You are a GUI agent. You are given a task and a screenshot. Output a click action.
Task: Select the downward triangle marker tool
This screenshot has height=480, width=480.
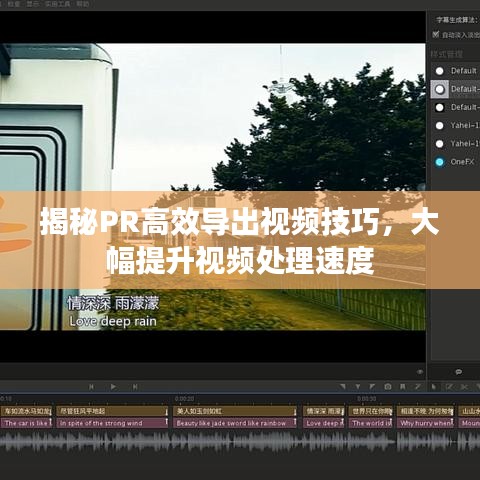pos(358,387)
